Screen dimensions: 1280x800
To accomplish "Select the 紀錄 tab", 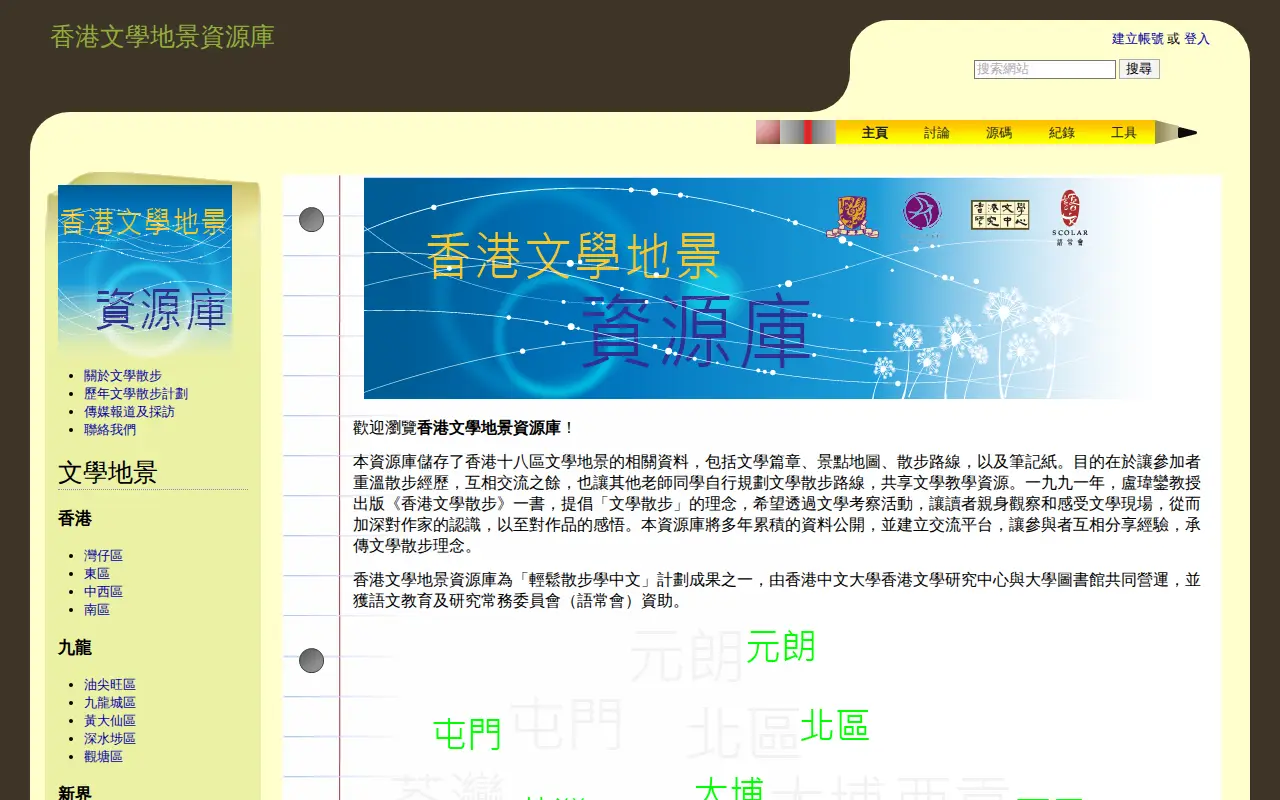I will (x=1062, y=132).
